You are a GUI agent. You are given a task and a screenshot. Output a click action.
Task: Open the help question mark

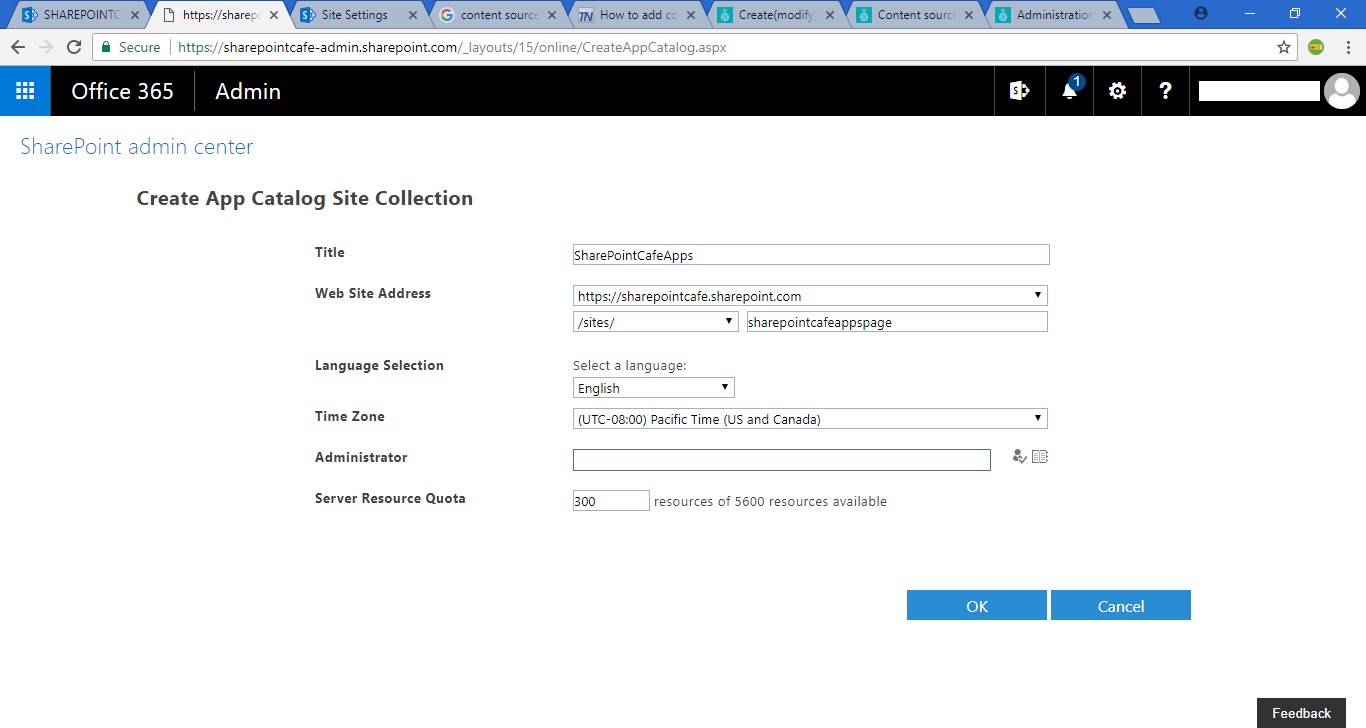tap(1165, 91)
